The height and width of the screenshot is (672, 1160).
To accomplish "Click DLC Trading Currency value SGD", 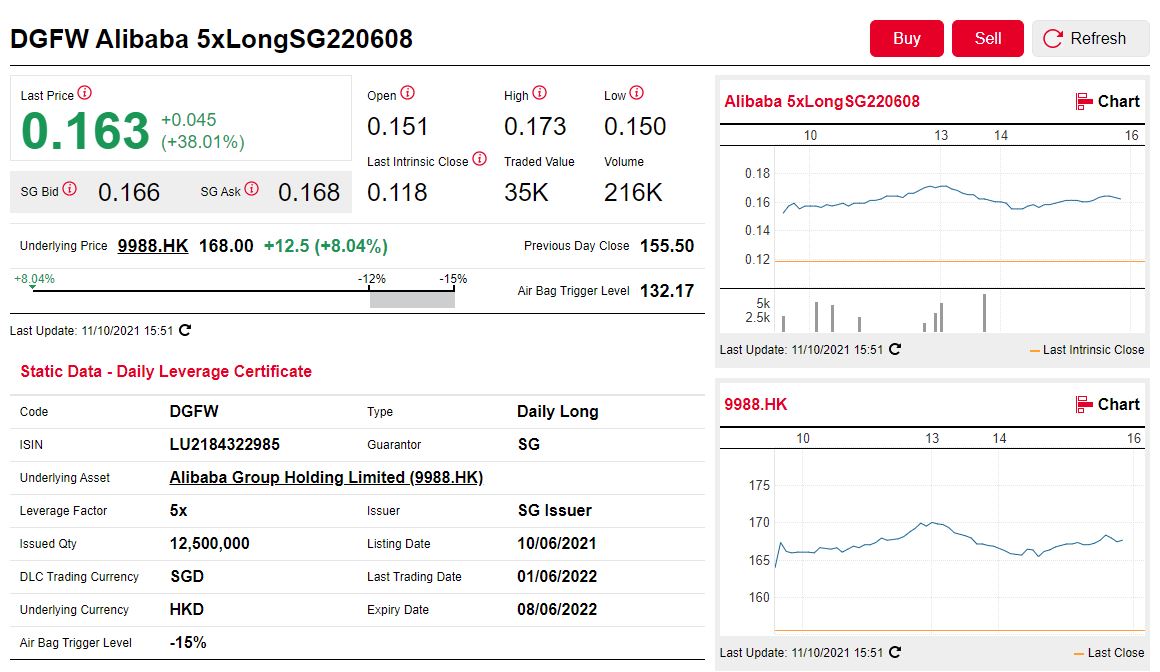I will (x=187, y=577).
